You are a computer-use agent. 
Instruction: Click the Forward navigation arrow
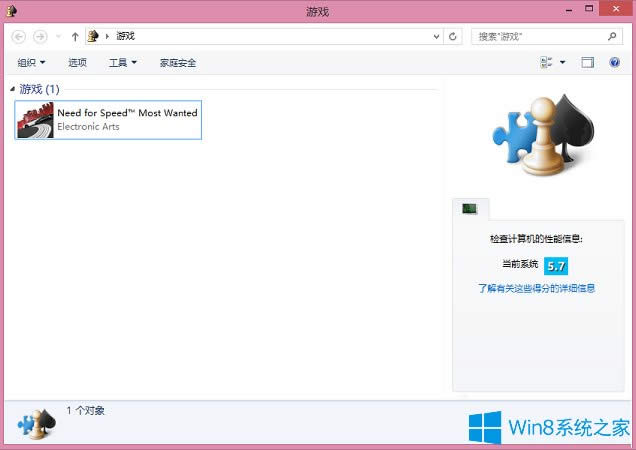click(x=40, y=36)
